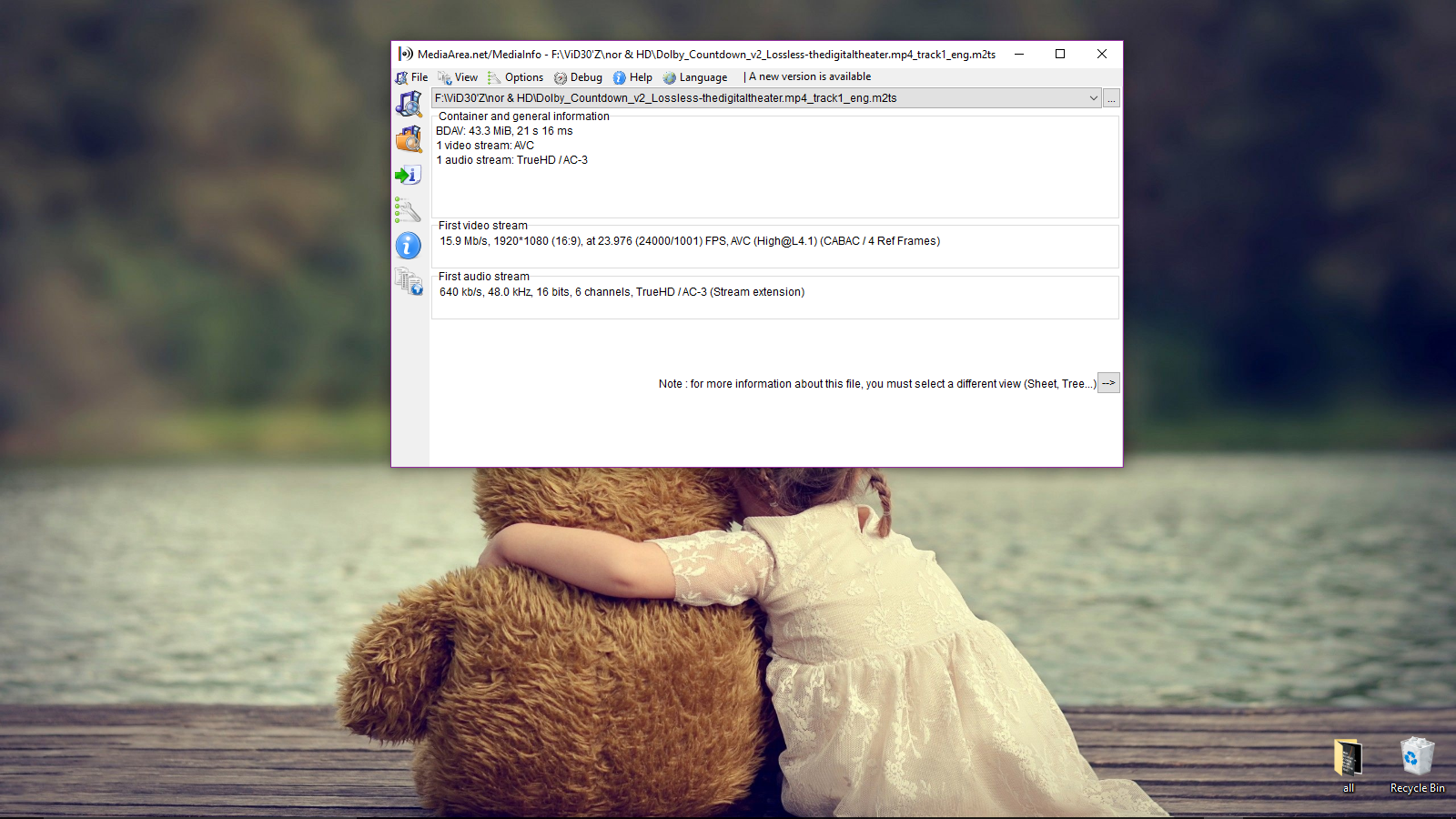The height and width of the screenshot is (819, 1456).
Task: Click '1 audio stream: TrueHD / AC-3' line
Action: point(512,160)
